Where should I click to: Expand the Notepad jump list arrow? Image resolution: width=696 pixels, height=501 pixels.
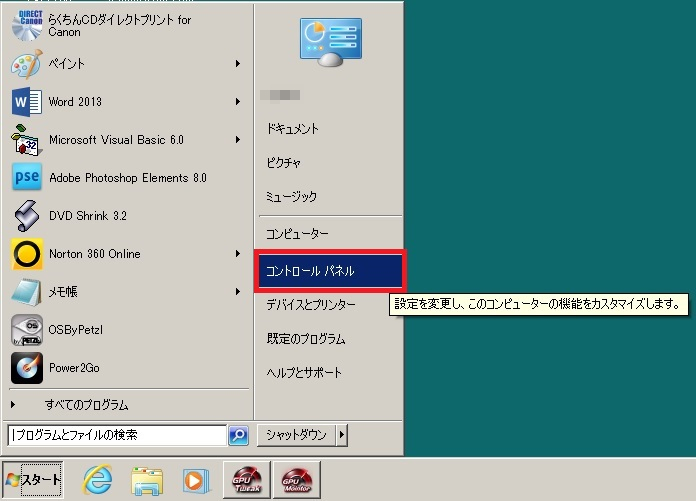click(238, 292)
